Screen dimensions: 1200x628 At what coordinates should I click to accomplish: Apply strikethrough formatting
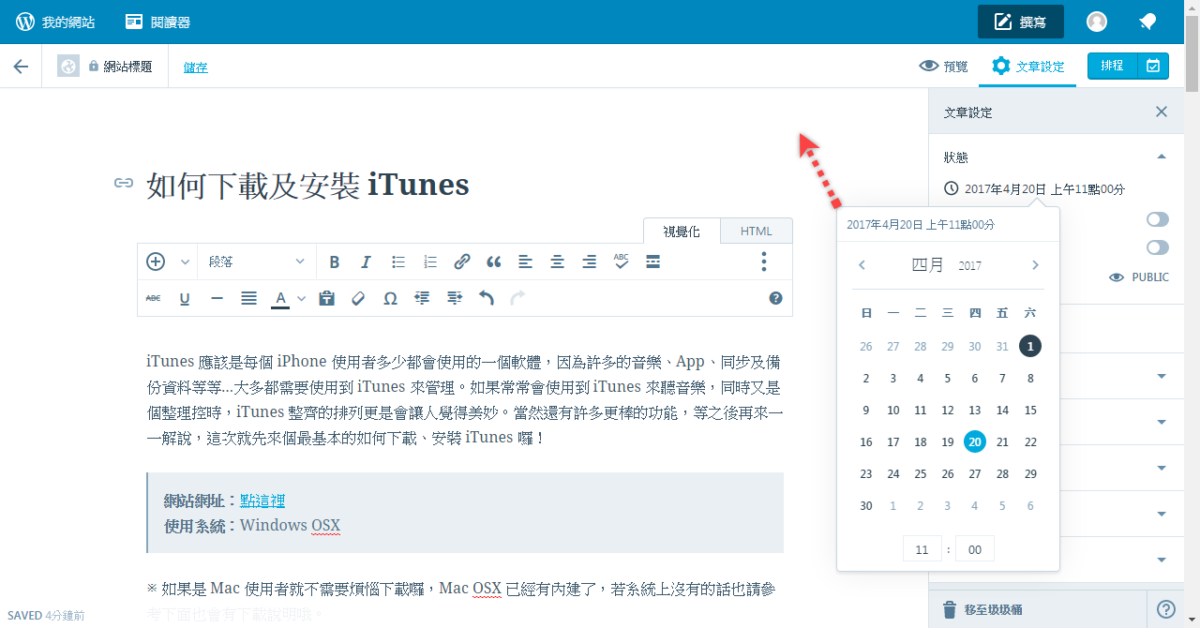point(153,298)
